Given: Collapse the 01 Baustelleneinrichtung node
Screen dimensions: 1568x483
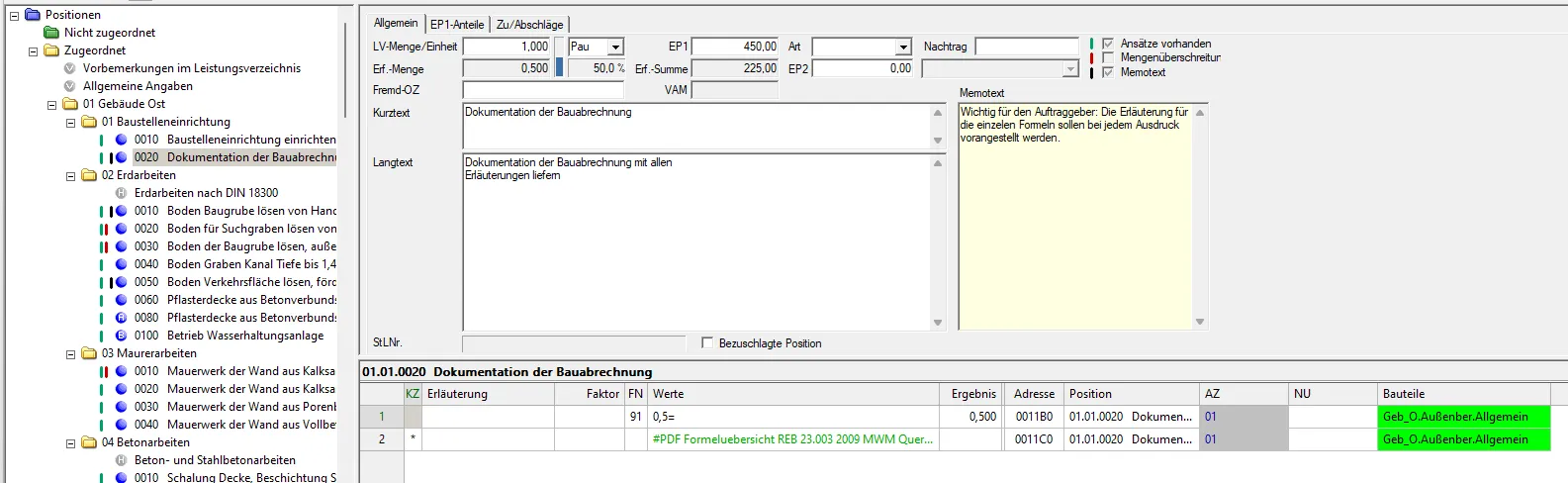Looking at the screenshot, I should click(70, 122).
